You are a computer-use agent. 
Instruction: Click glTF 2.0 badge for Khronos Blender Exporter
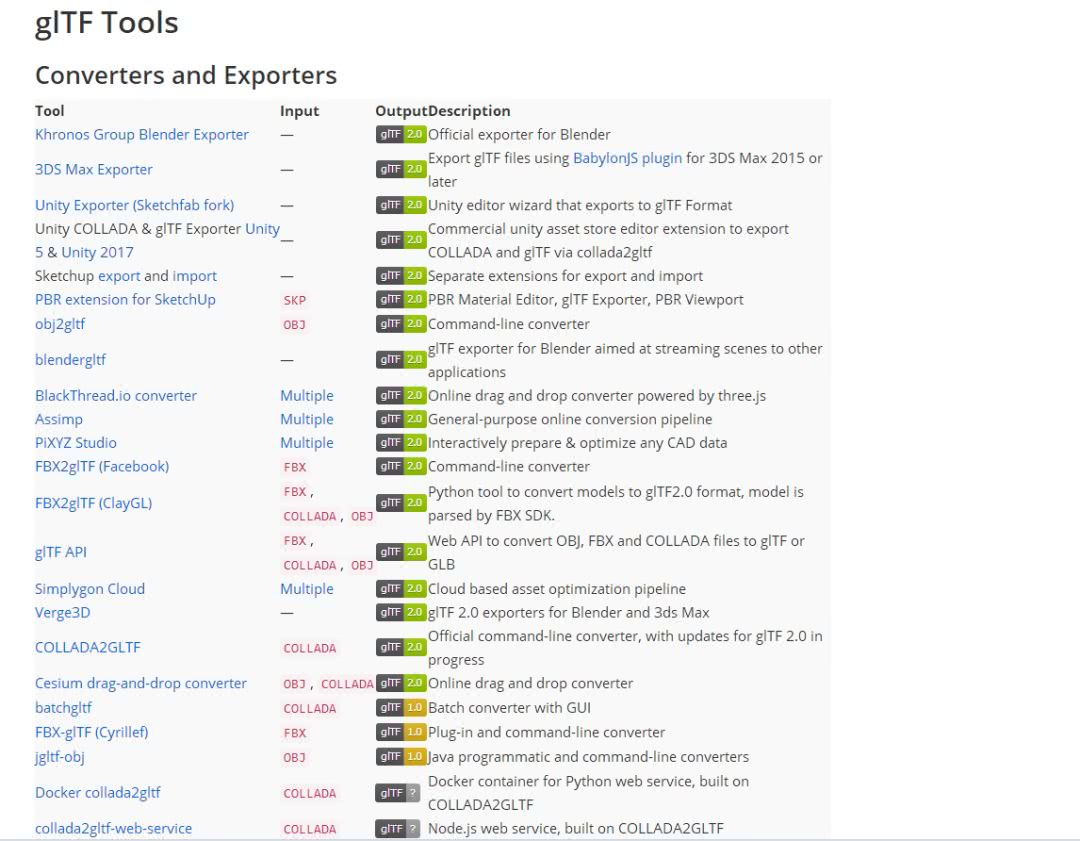[401, 134]
